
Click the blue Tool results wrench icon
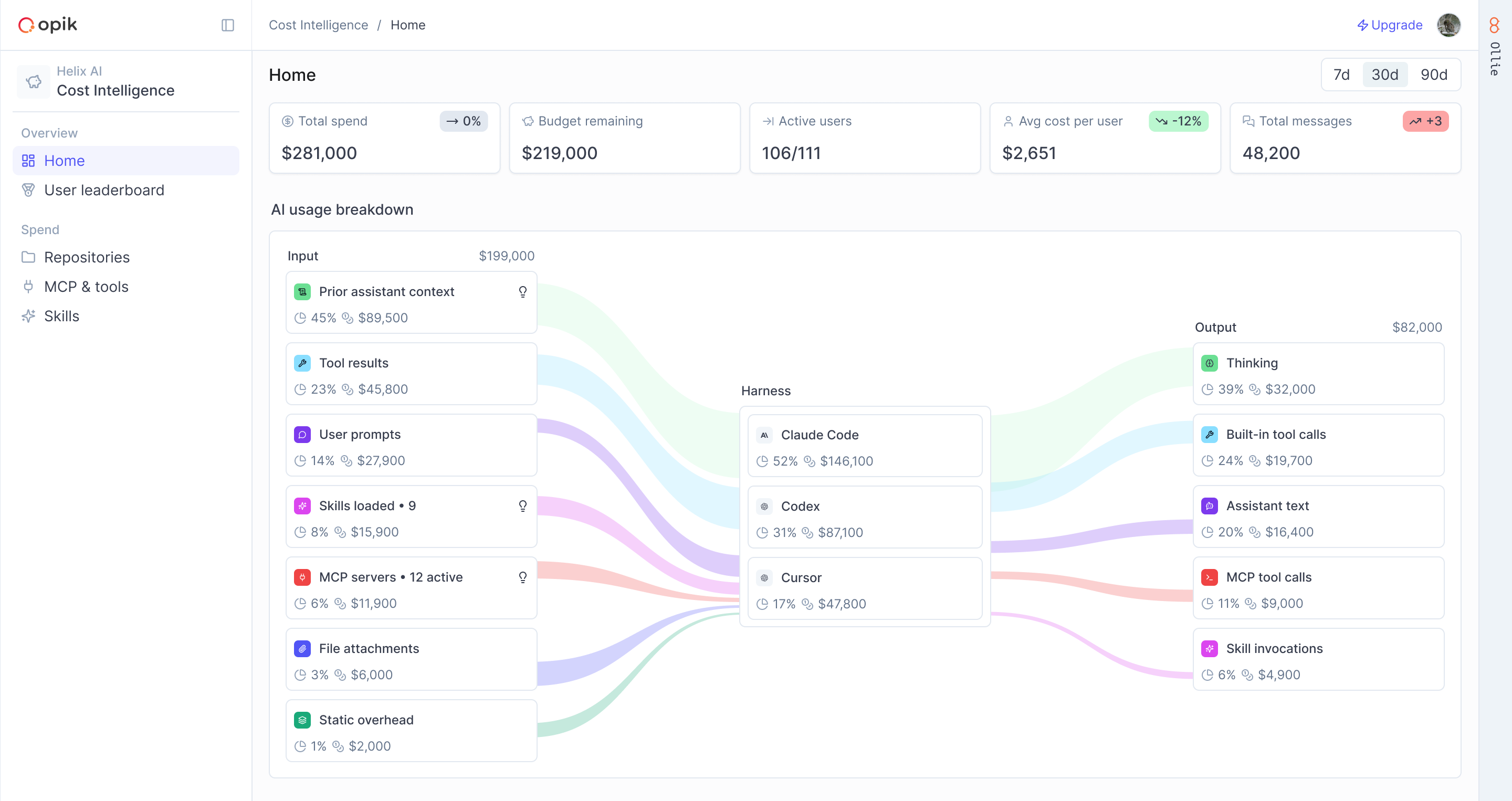pos(302,363)
